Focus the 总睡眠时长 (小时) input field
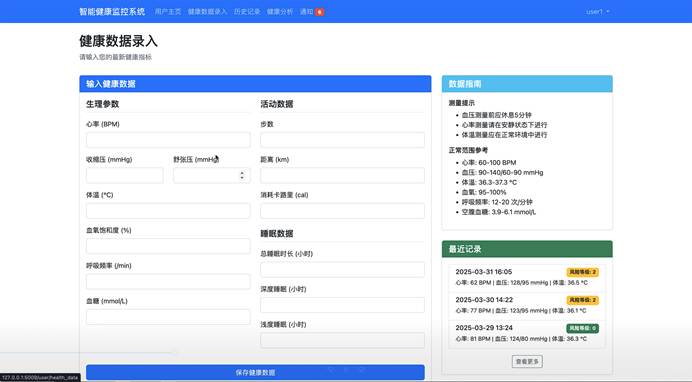692x382 pixels. click(342, 270)
